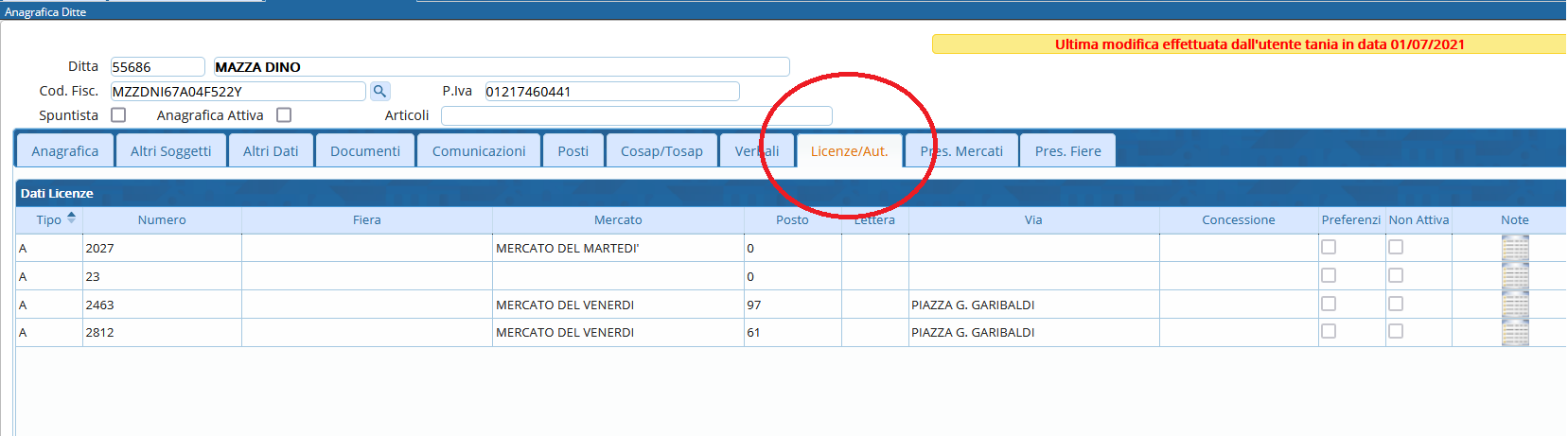Select the Comunicazioni tab
Image resolution: width=1568 pixels, height=436 pixels.
pos(479,151)
